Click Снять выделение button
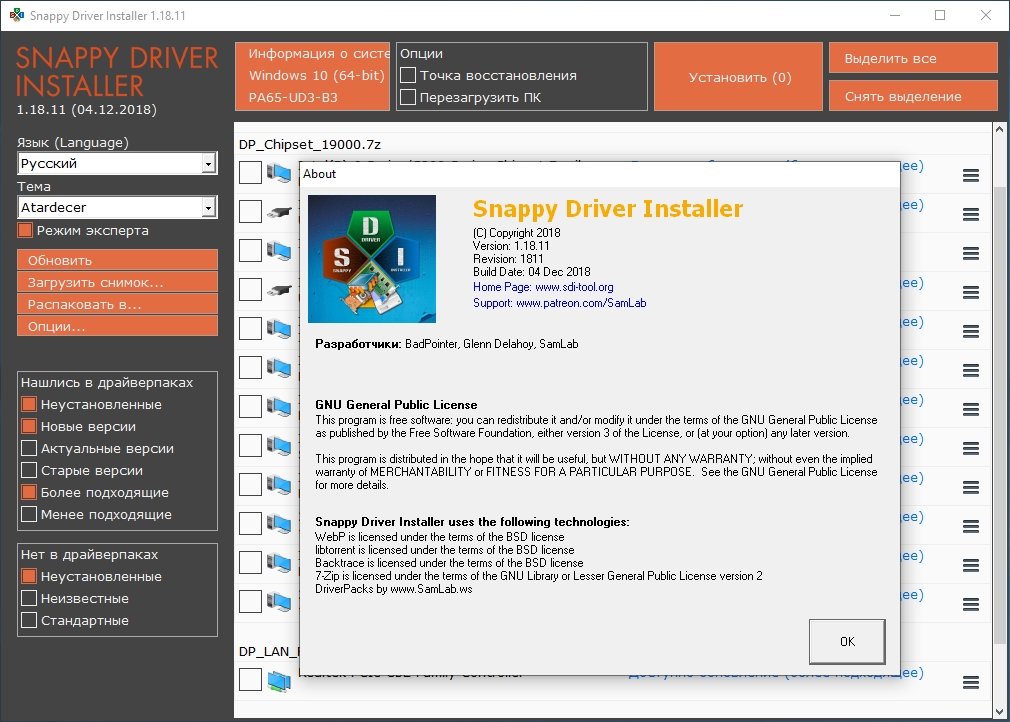 913,97
